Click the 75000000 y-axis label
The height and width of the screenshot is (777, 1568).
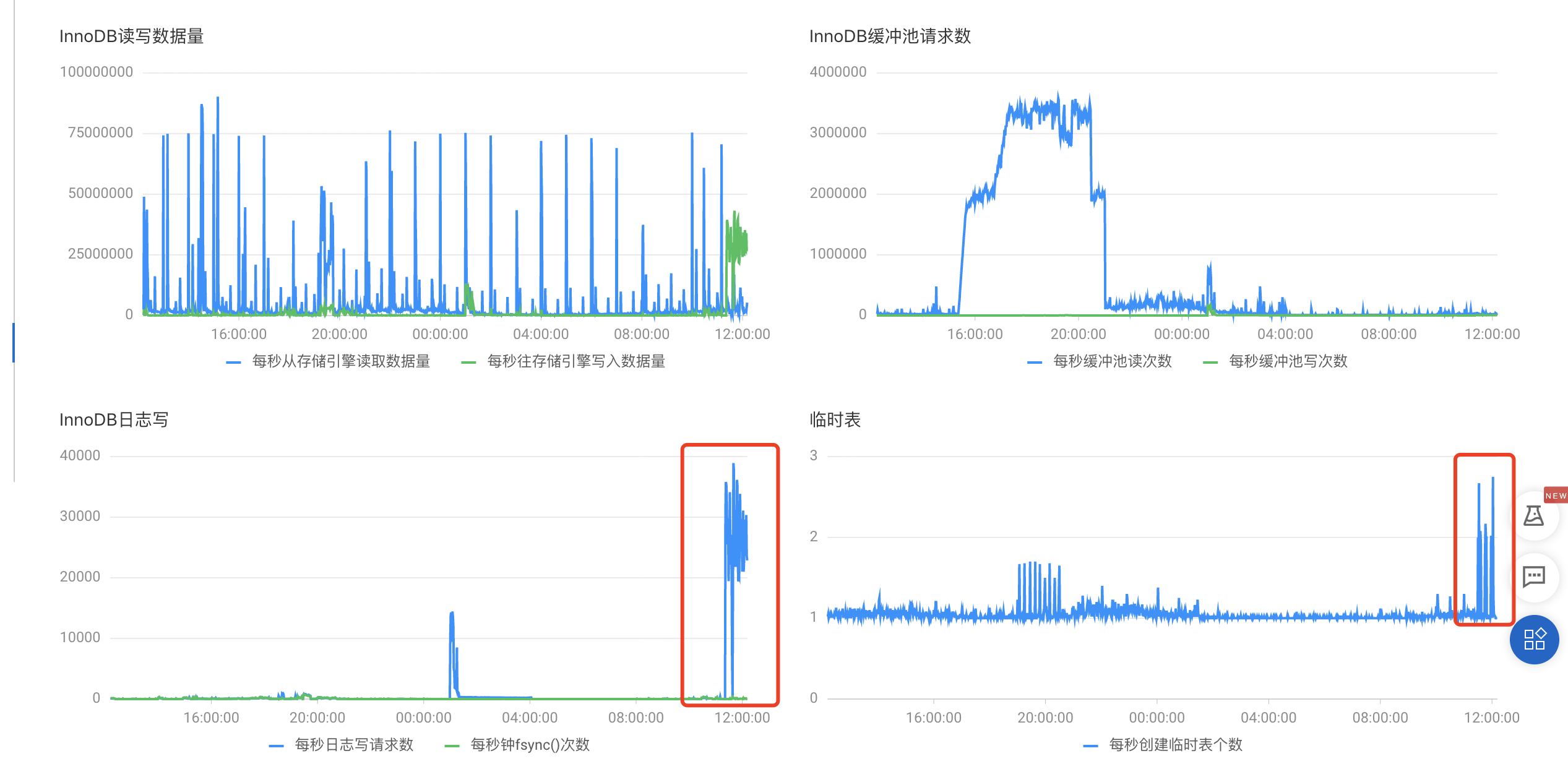[100, 132]
